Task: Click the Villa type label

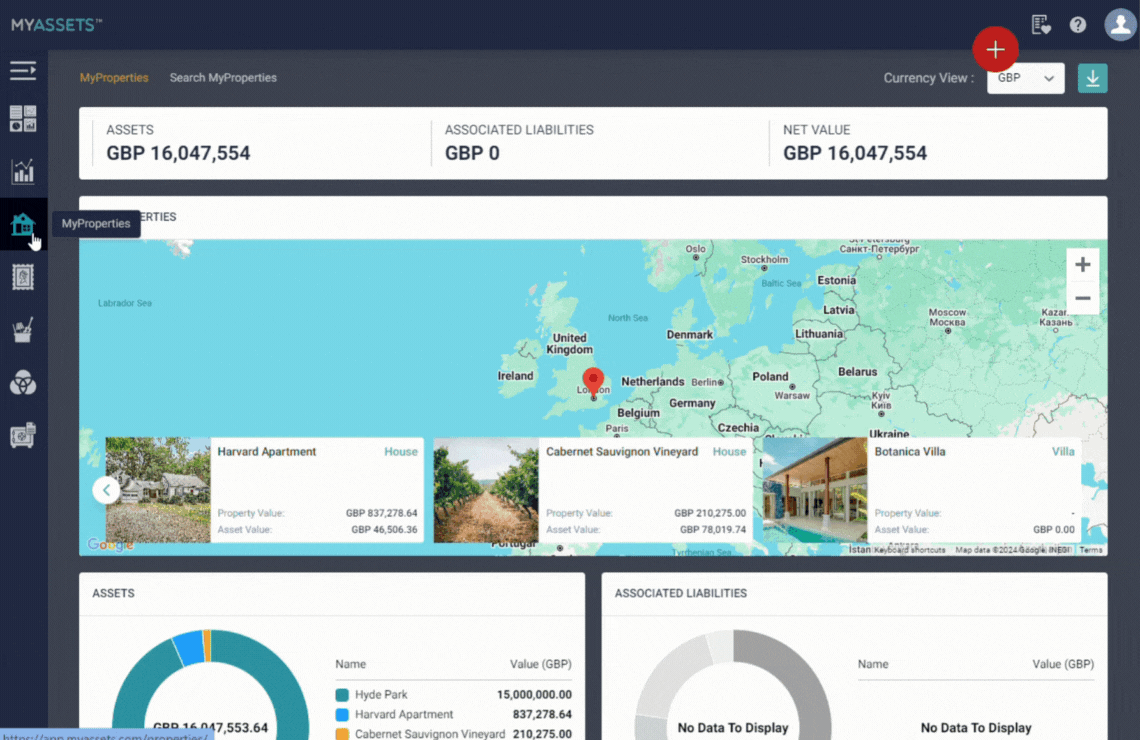Action: tap(1063, 451)
